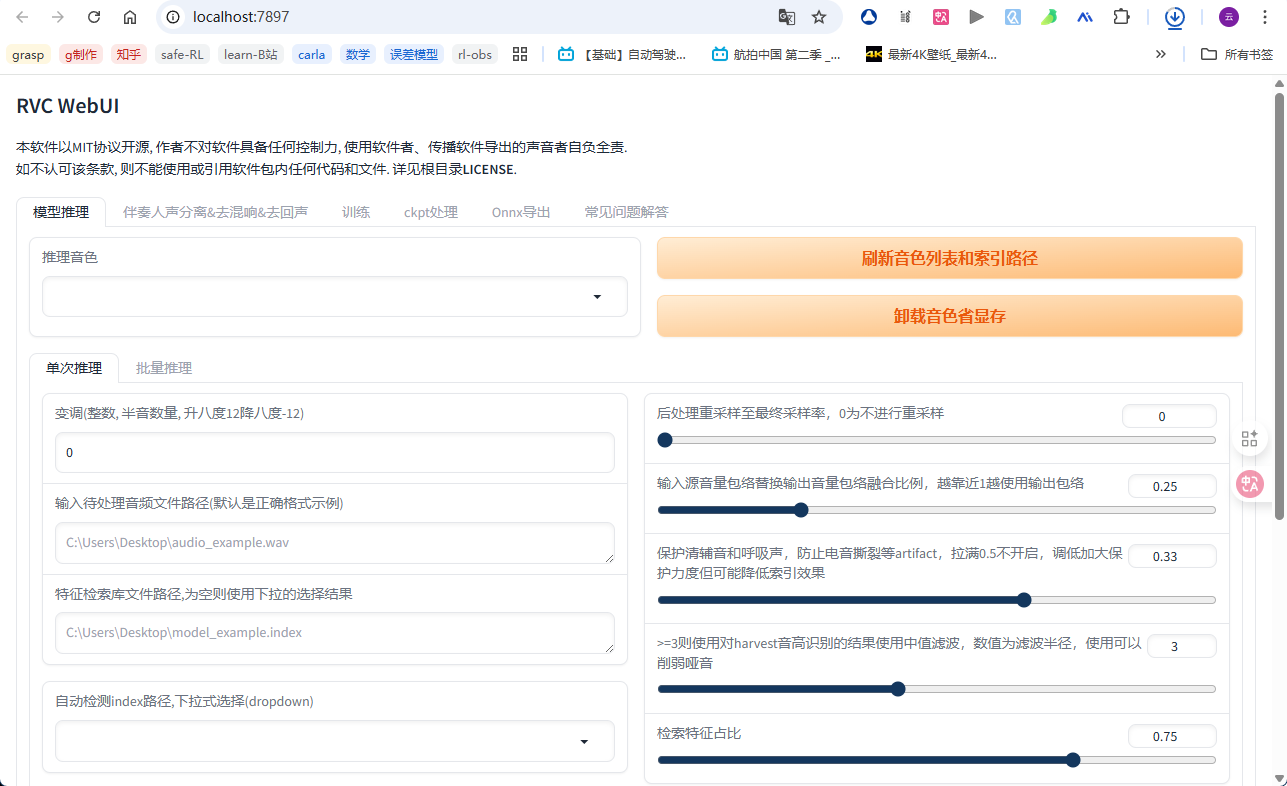Open the light-blue Q extension icon
The width and height of the screenshot is (1287, 786).
point(1013,17)
